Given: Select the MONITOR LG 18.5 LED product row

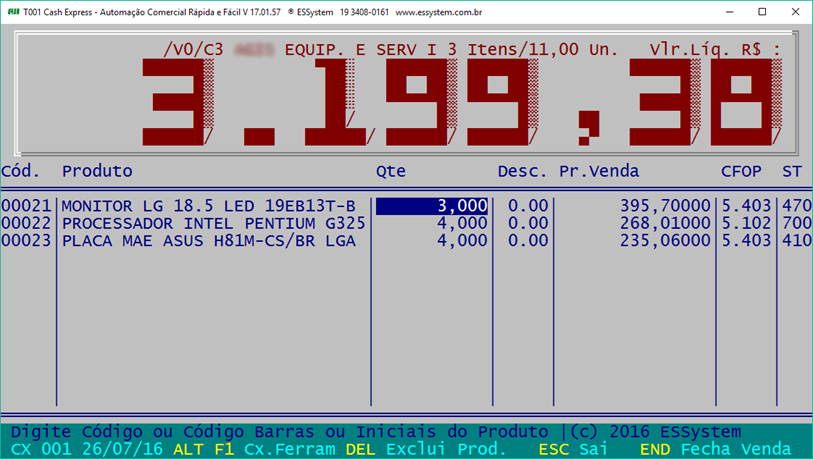Looking at the screenshot, I should (208, 205).
